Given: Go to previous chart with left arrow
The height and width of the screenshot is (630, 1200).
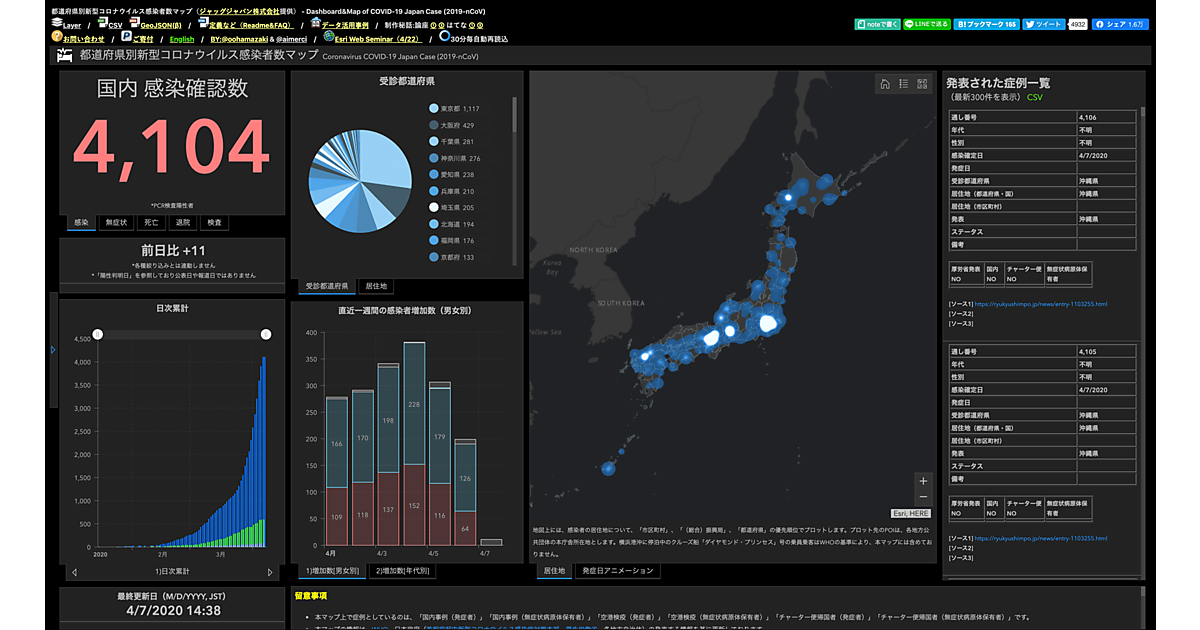Looking at the screenshot, I should (x=74, y=572).
